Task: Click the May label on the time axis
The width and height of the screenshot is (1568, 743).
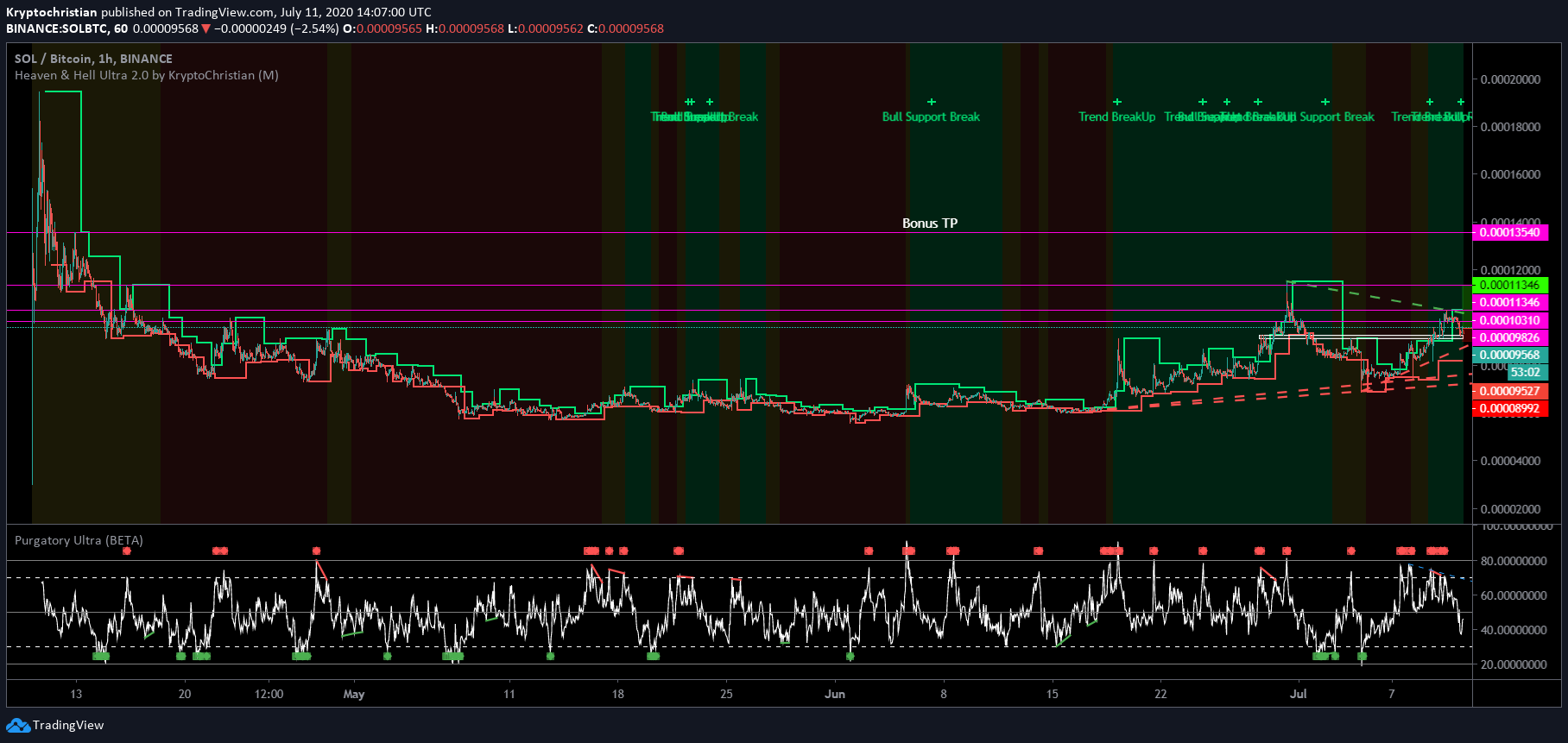Action: (354, 694)
